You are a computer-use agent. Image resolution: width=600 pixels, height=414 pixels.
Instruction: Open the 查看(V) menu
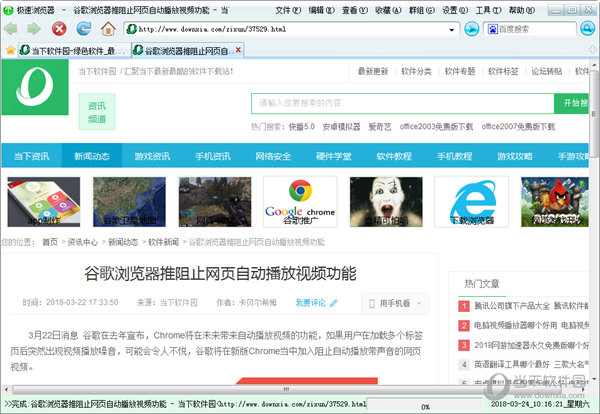(x=355, y=10)
